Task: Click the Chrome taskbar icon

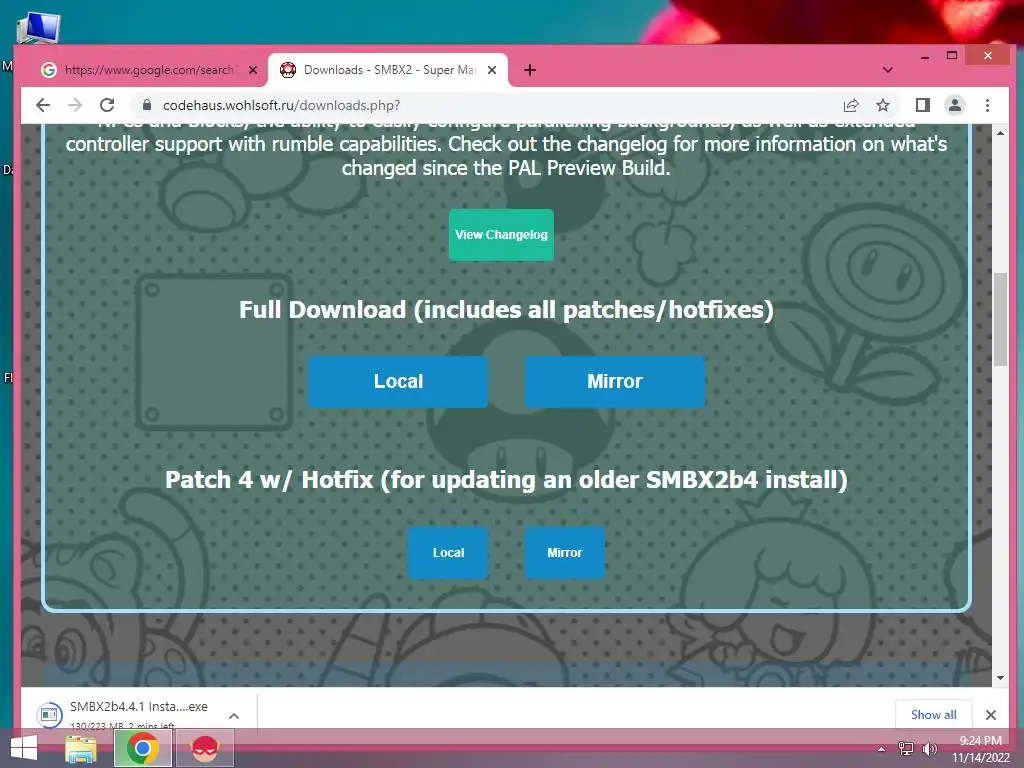Action: point(142,748)
